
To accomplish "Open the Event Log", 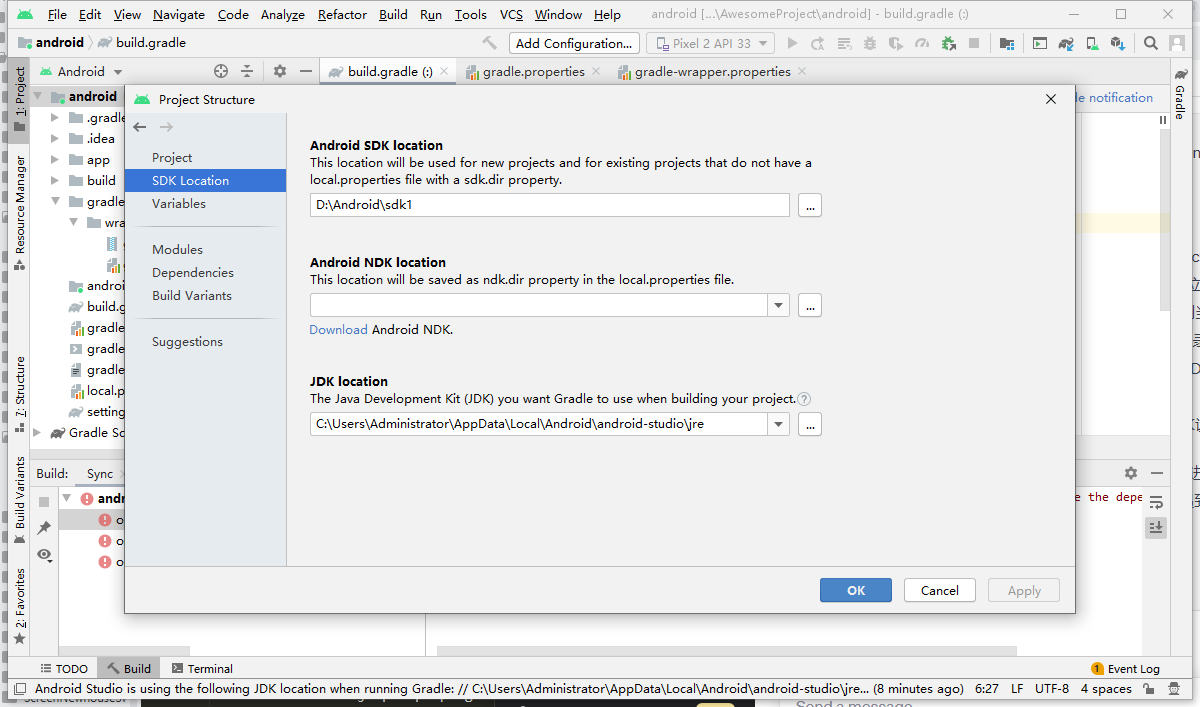I will (x=1134, y=668).
